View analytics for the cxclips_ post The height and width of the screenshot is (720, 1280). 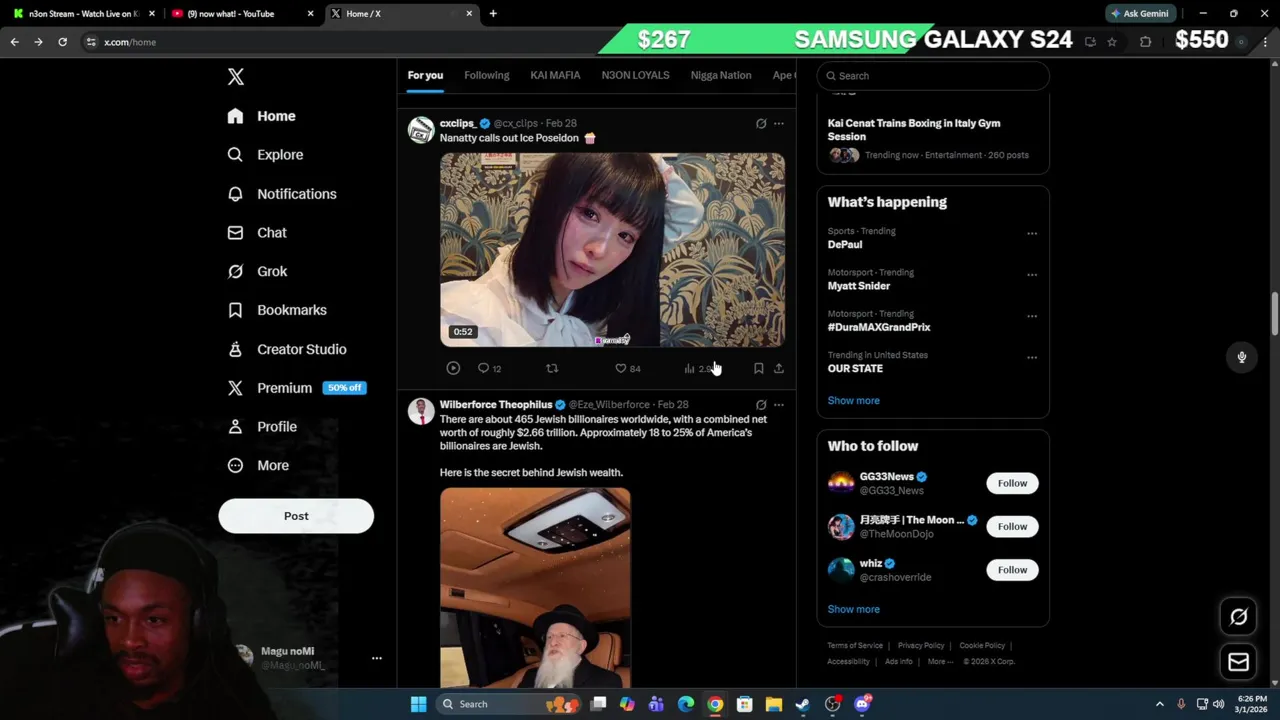[699, 369]
